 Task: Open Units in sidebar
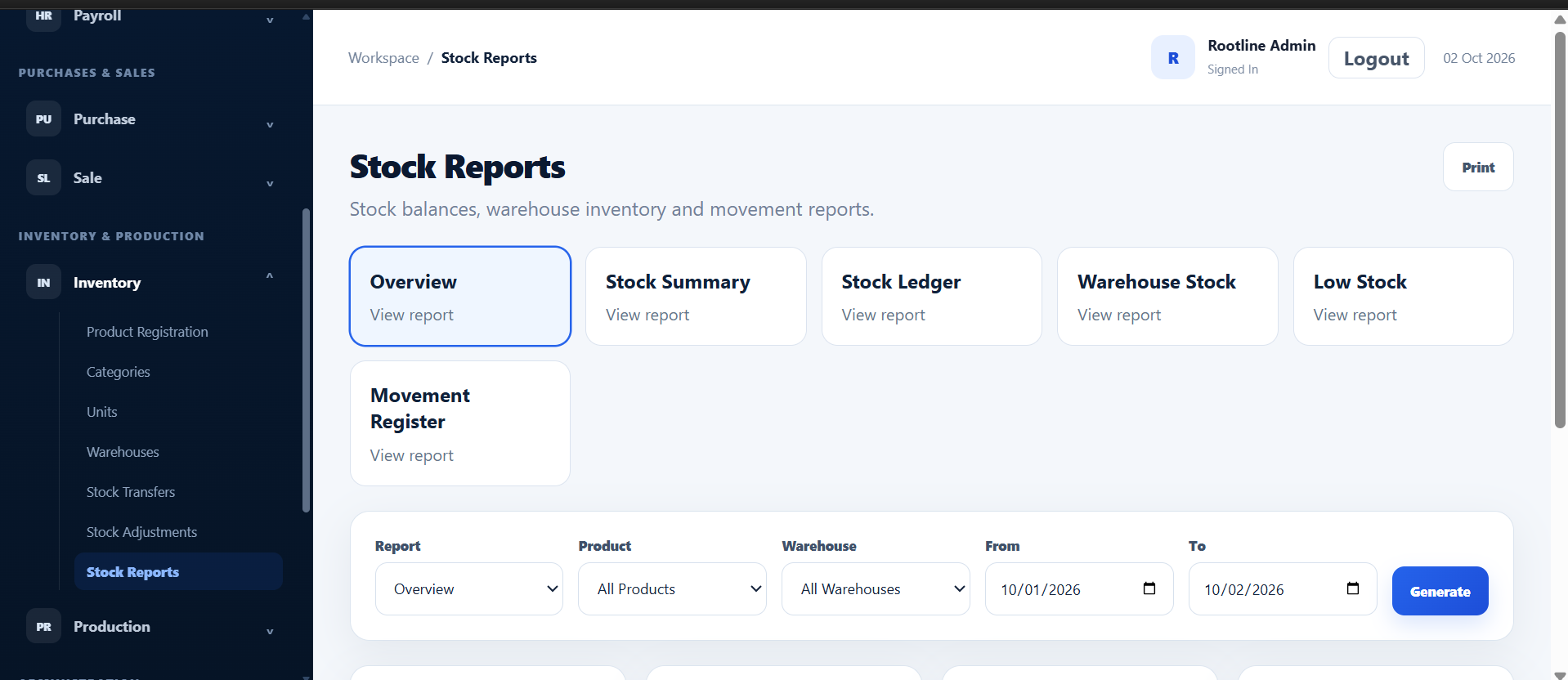pos(102,412)
